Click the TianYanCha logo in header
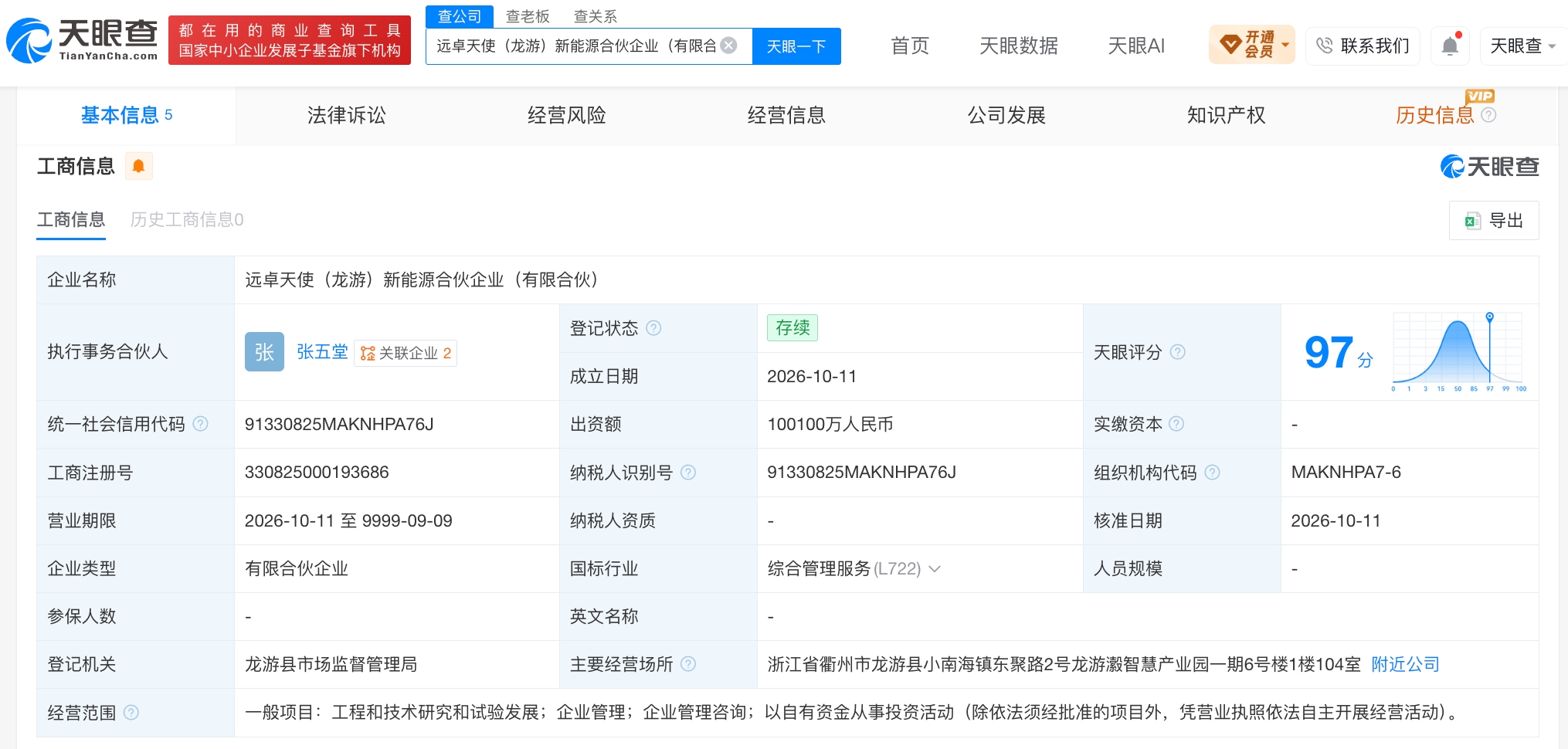This screenshot has height=749, width=1568. pos(82,40)
